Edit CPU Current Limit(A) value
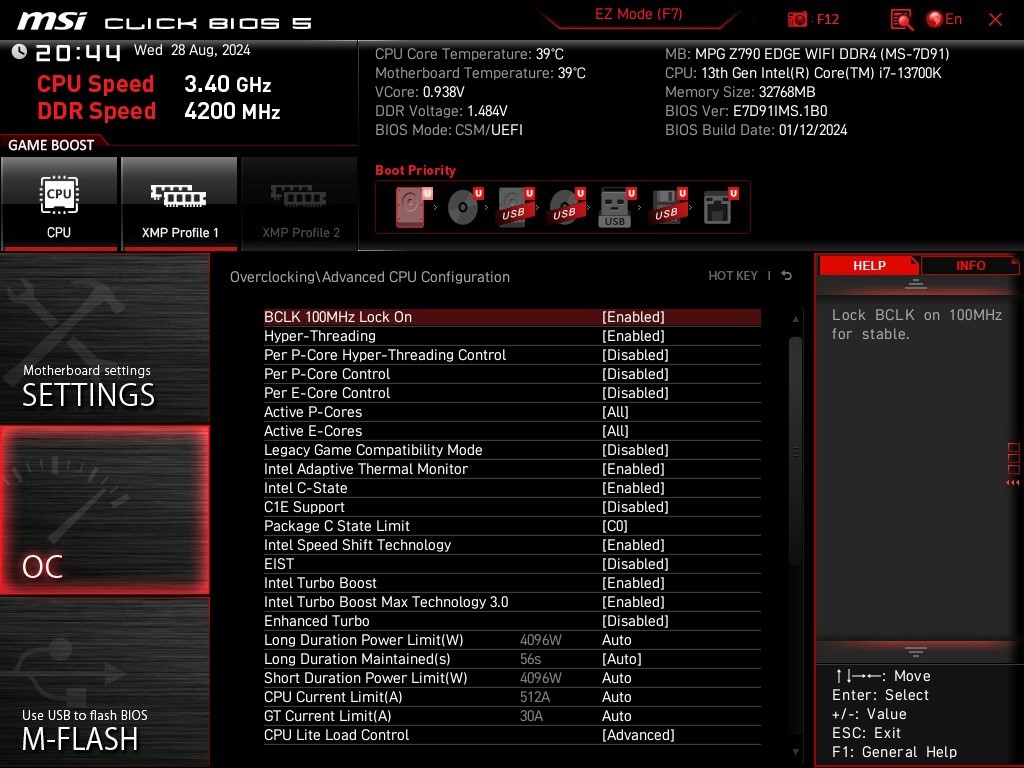This screenshot has width=1024, height=768. [x=616, y=697]
